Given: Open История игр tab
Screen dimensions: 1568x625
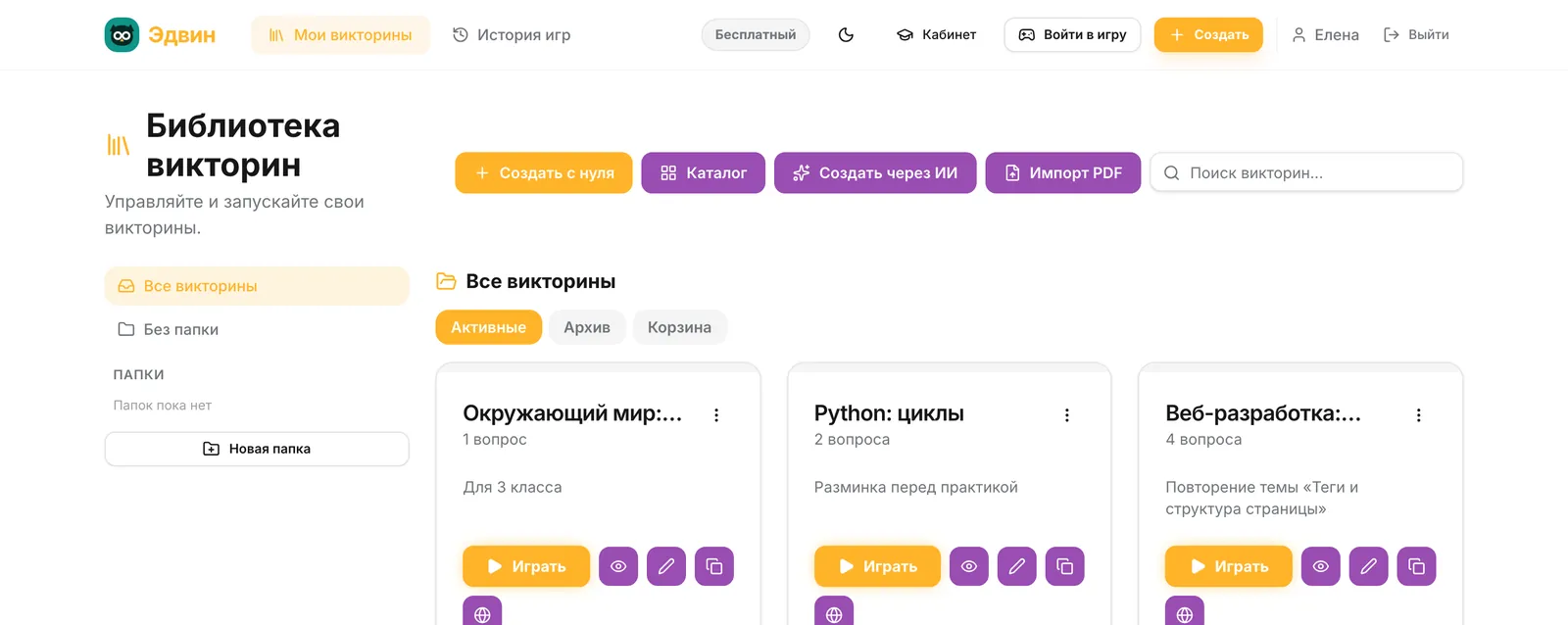Looking at the screenshot, I should click(512, 34).
